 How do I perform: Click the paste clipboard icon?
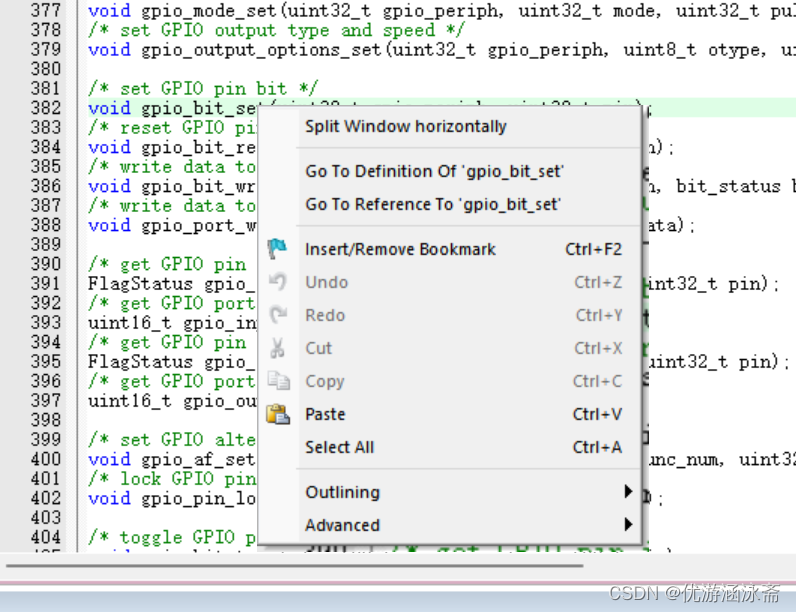coord(278,414)
